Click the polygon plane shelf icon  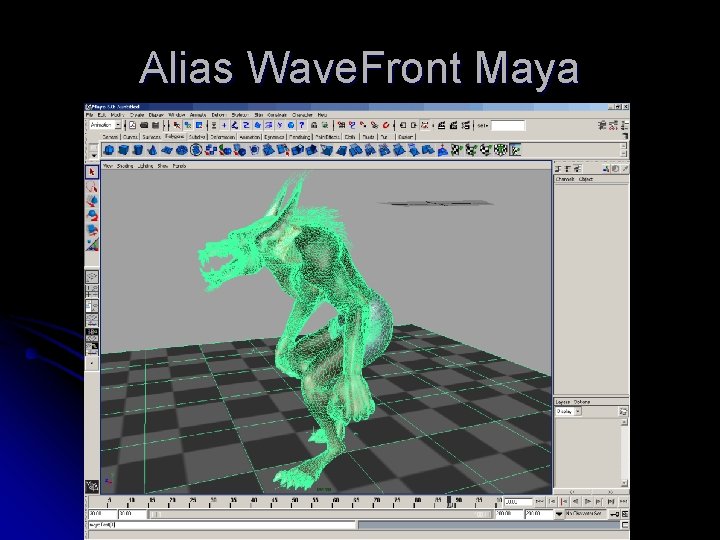(x=167, y=150)
